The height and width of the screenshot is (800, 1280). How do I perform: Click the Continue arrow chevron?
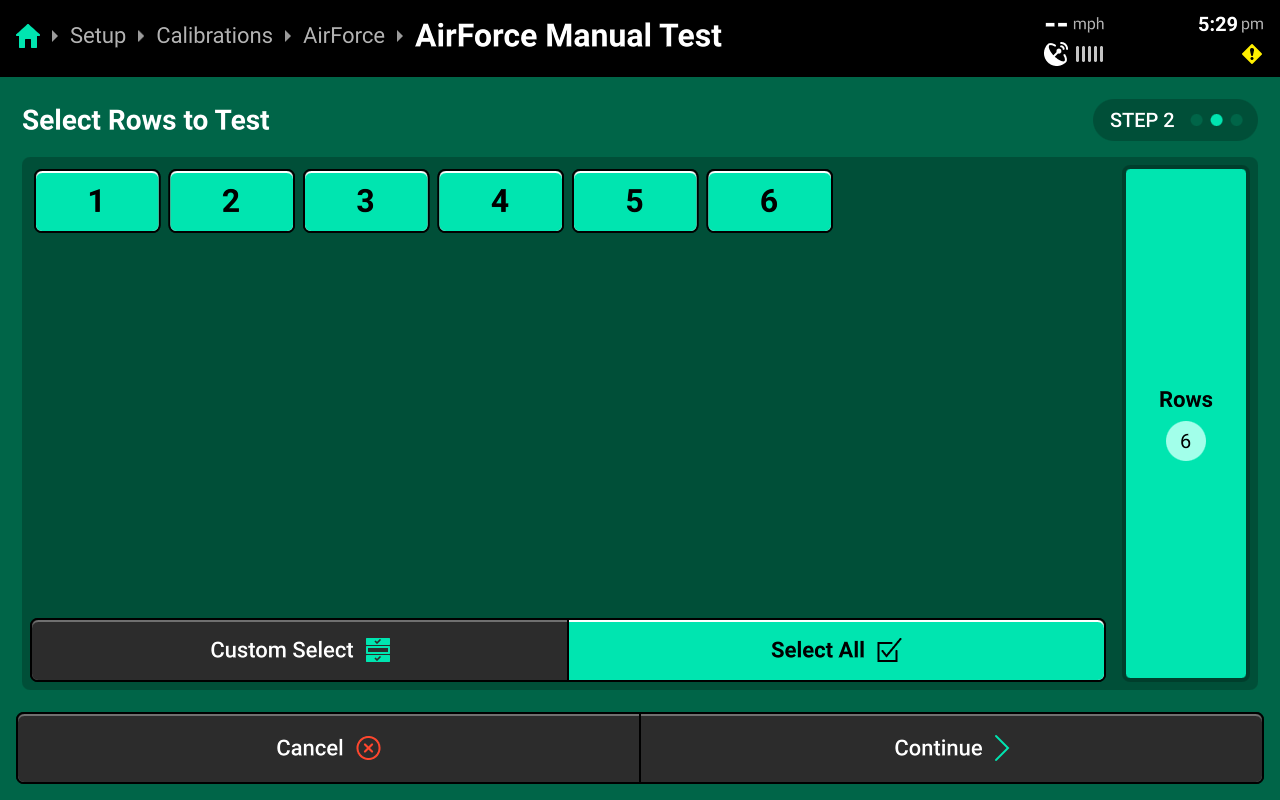pos(1002,748)
